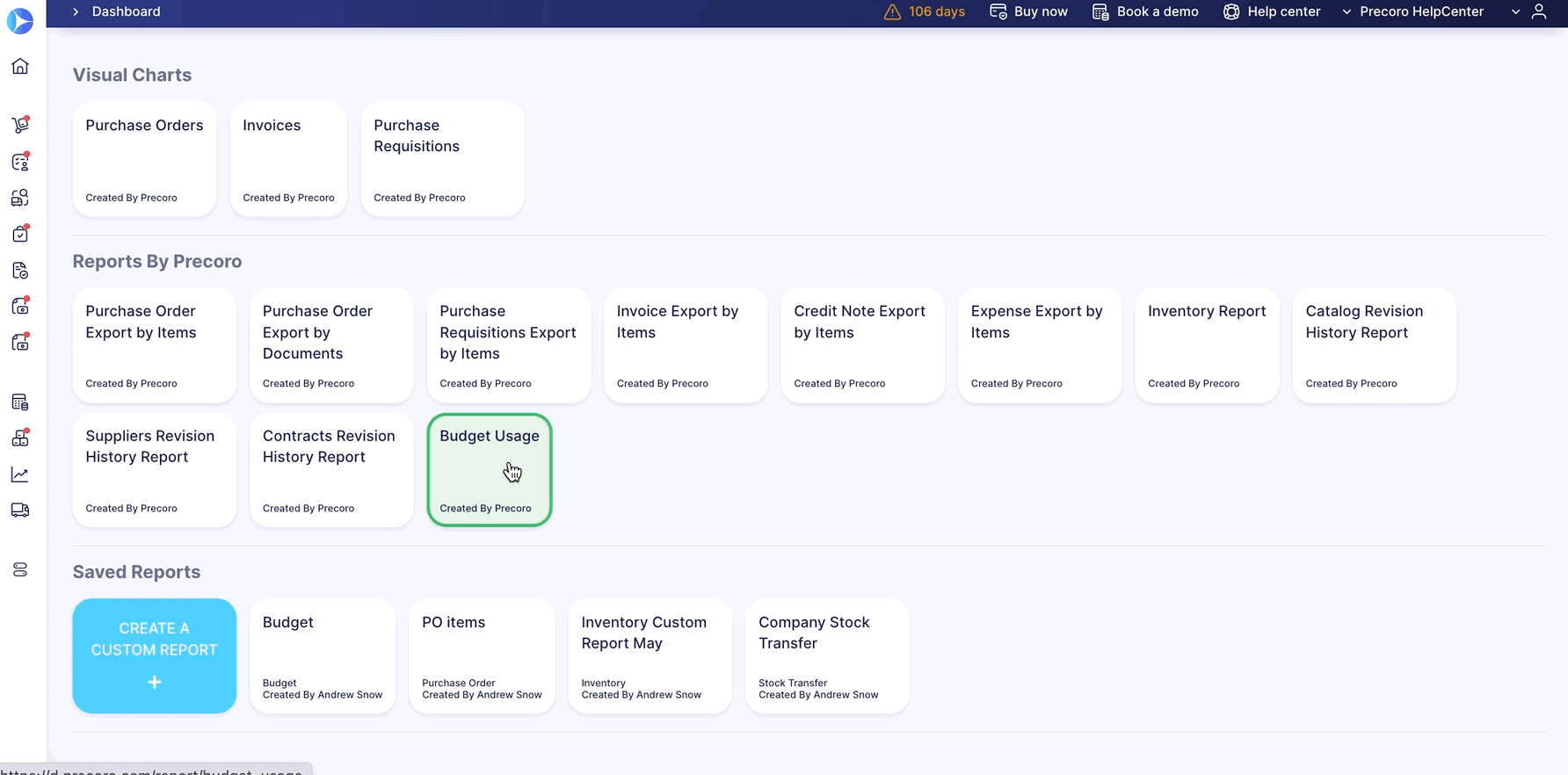Open the Budget Usage report
The image size is (1568, 775).
490,470
